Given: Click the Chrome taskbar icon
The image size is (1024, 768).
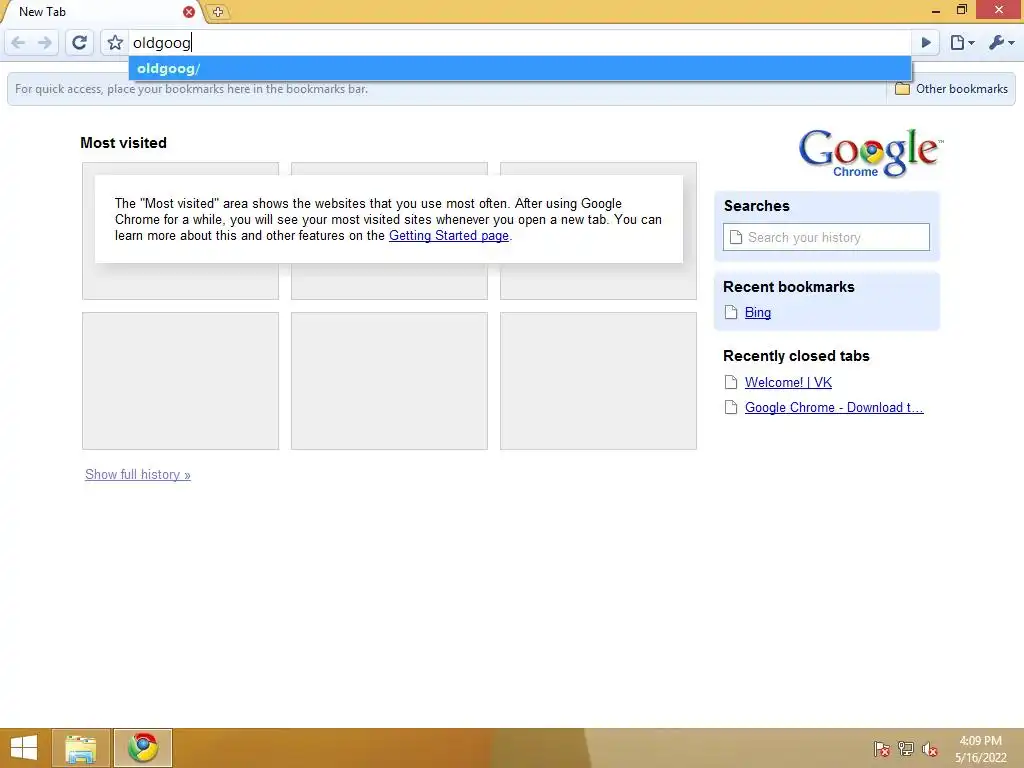Looking at the screenshot, I should (x=143, y=748).
